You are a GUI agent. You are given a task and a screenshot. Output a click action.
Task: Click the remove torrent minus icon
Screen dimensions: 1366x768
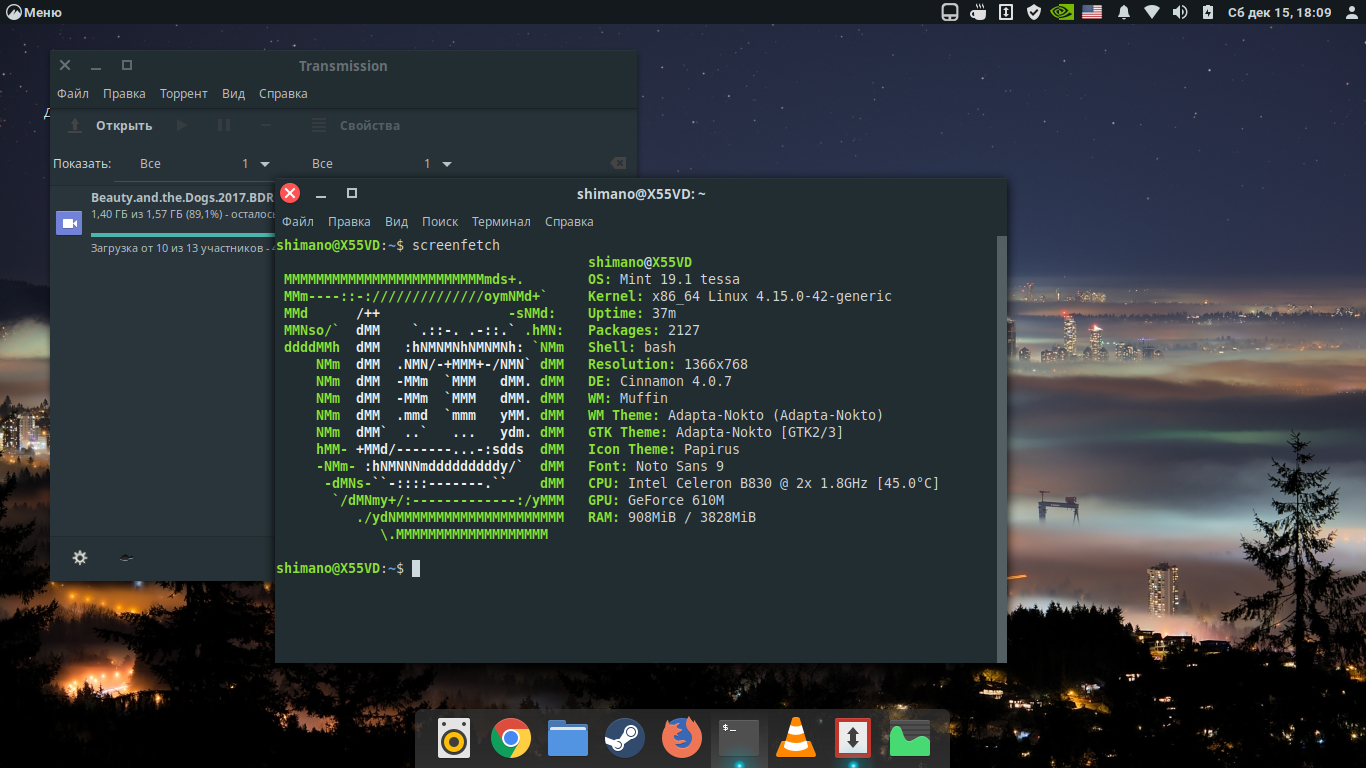pyautogui.click(x=266, y=125)
